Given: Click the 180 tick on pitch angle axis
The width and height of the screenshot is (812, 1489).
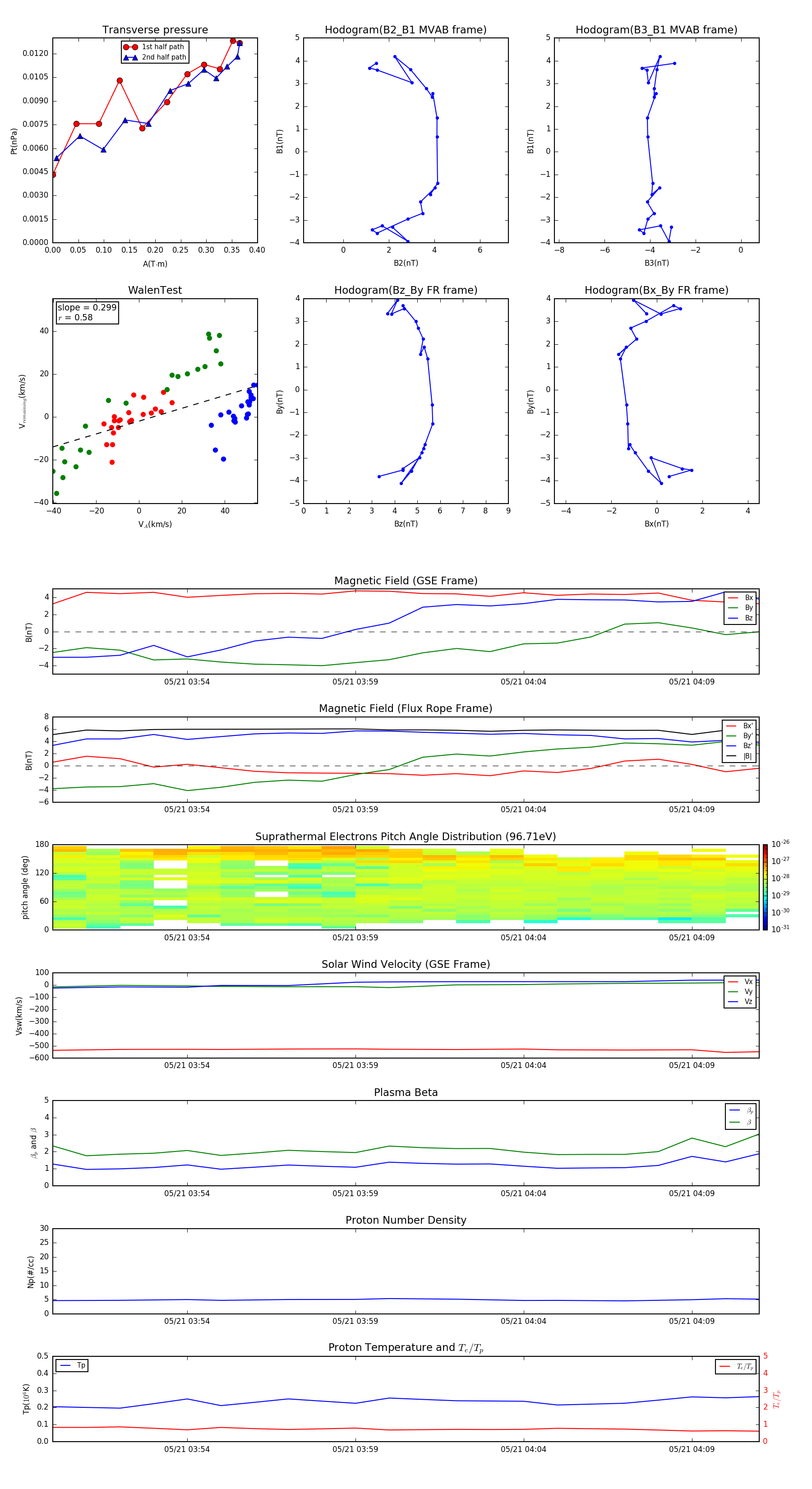Looking at the screenshot, I should (x=42, y=845).
